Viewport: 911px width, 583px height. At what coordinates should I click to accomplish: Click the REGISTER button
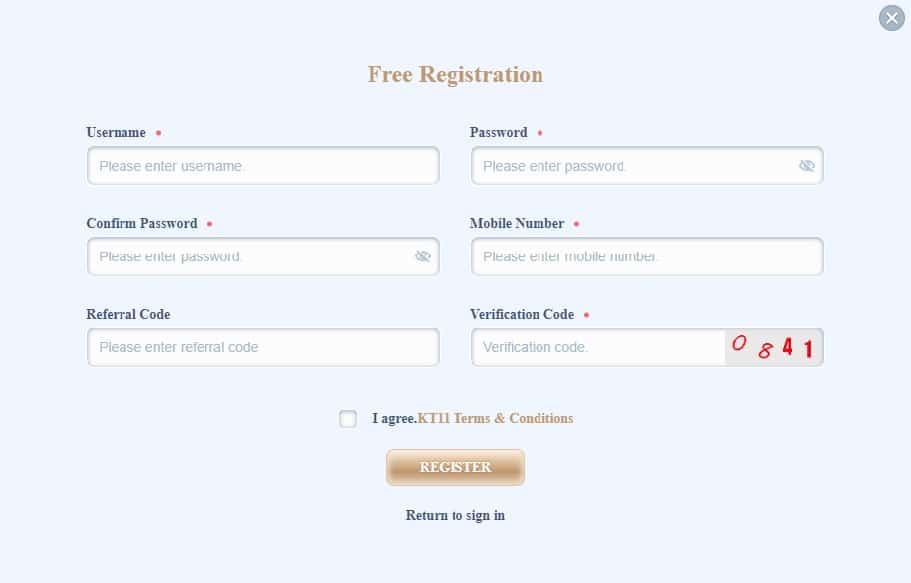pyautogui.click(x=456, y=467)
